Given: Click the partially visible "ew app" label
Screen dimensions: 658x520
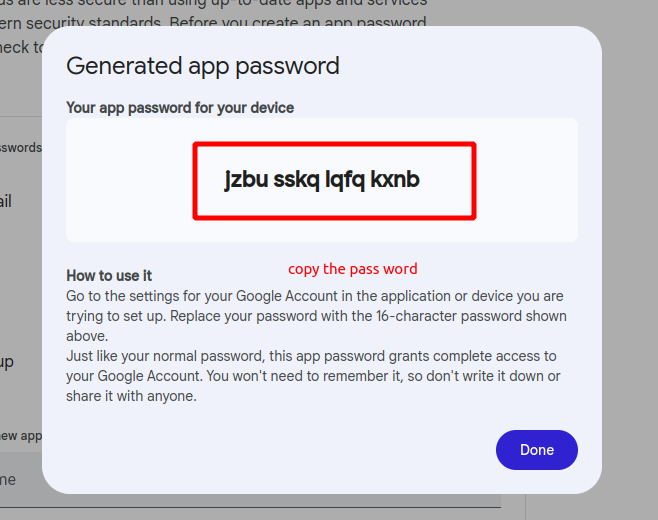Looking at the screenshot, I should point(20,436).
